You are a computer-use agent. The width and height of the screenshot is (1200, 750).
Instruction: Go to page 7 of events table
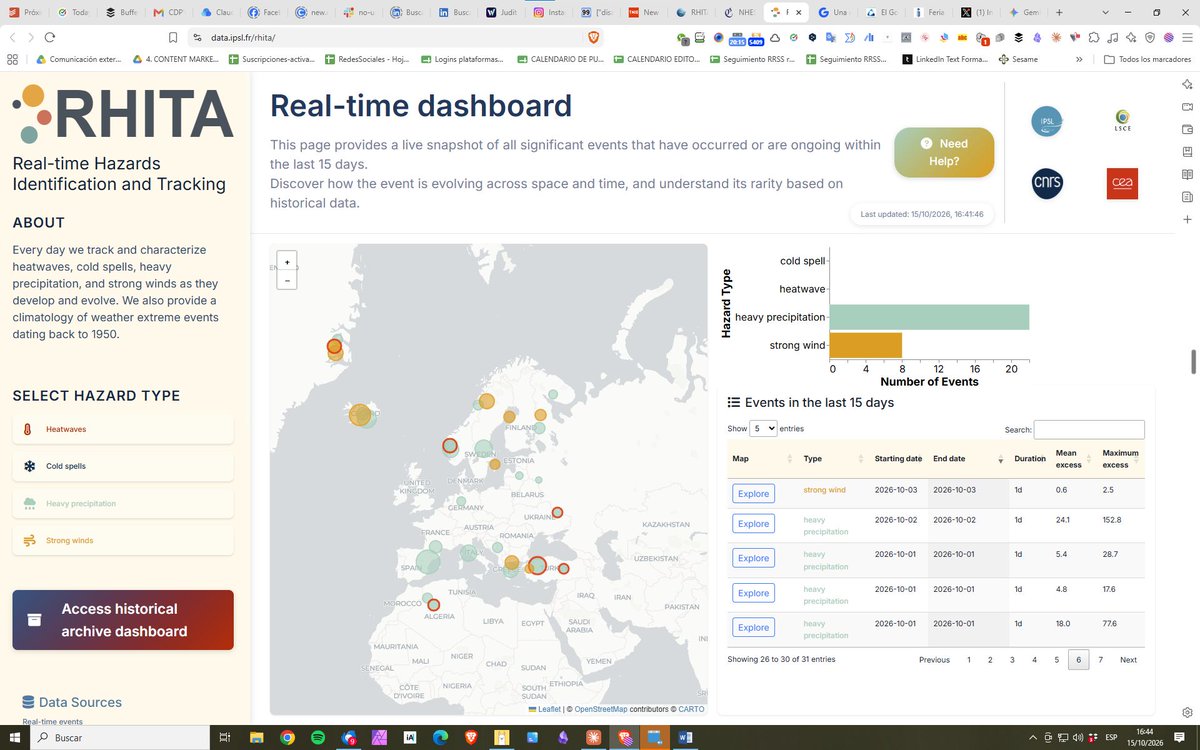point(1100,660)
